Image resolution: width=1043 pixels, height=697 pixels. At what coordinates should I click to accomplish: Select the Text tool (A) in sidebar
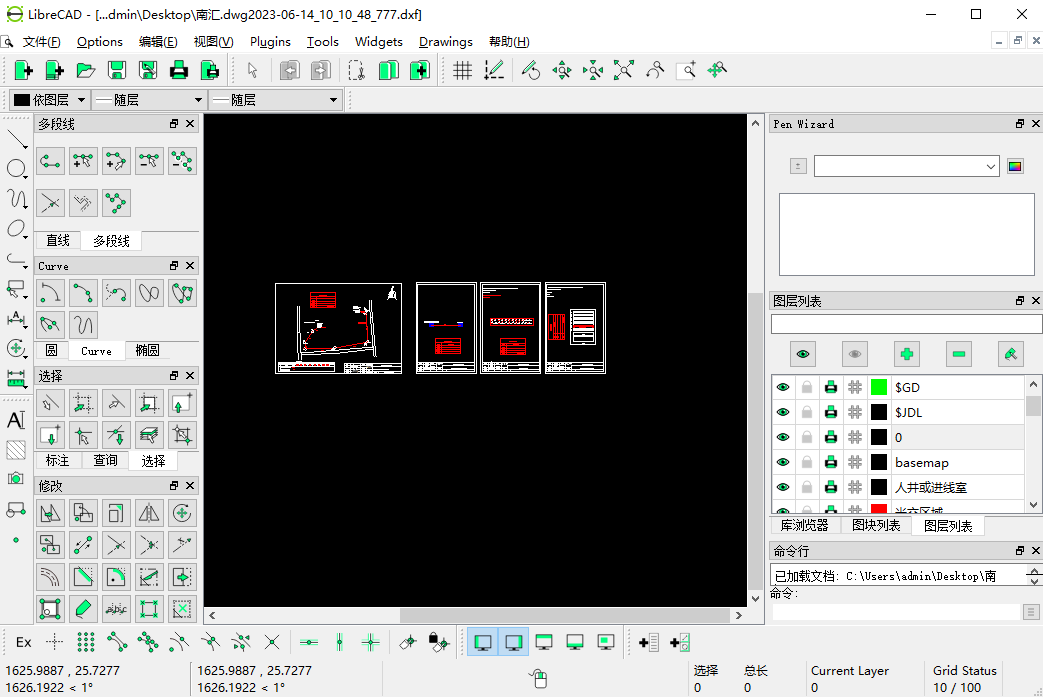click(16, 420)
